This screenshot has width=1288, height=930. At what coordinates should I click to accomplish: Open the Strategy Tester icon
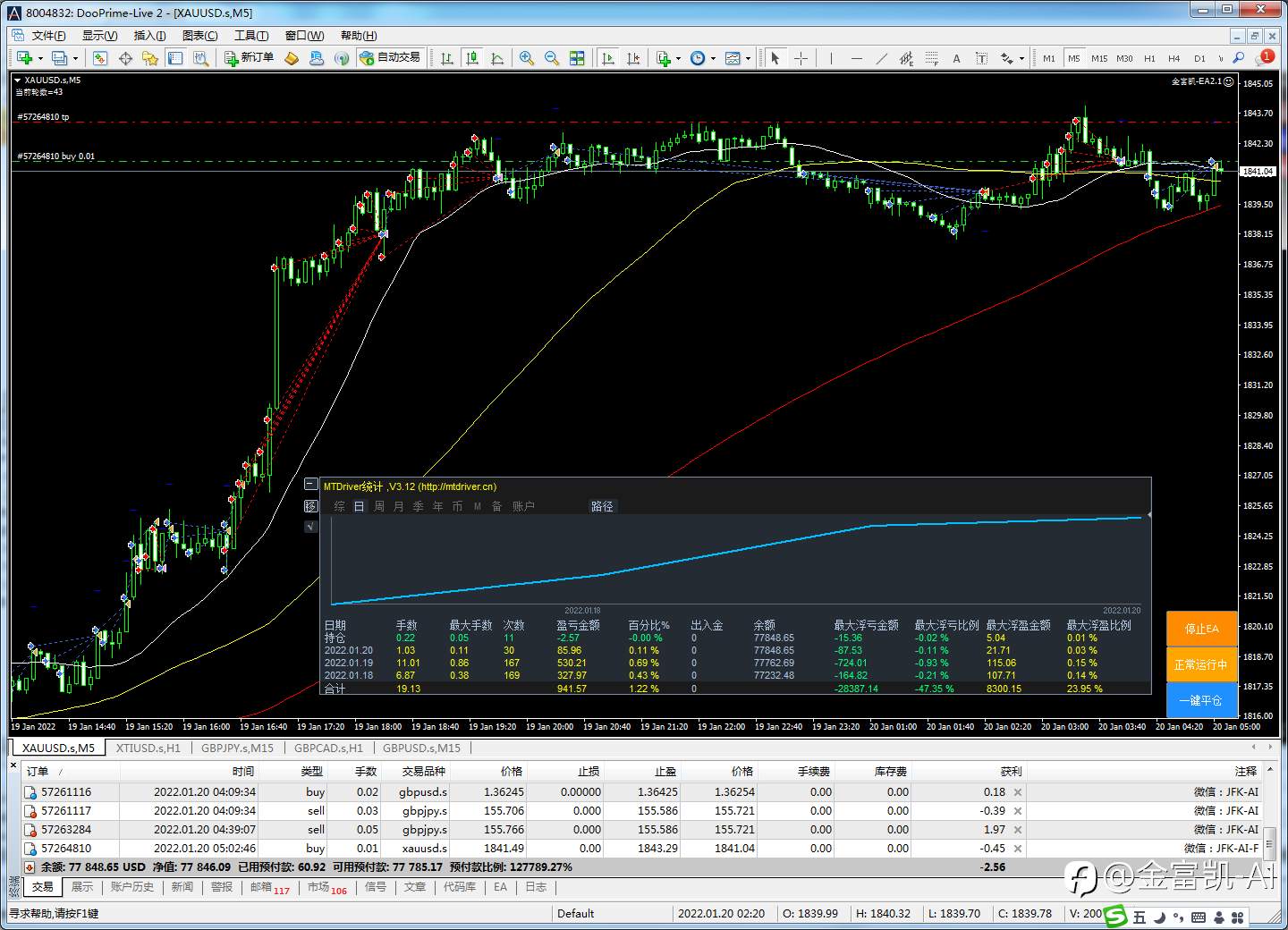201,58
